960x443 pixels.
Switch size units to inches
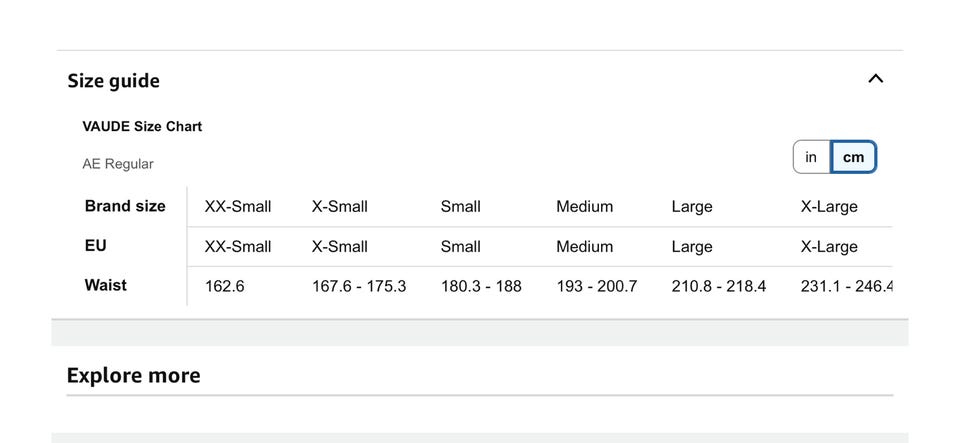pos(811,157)
